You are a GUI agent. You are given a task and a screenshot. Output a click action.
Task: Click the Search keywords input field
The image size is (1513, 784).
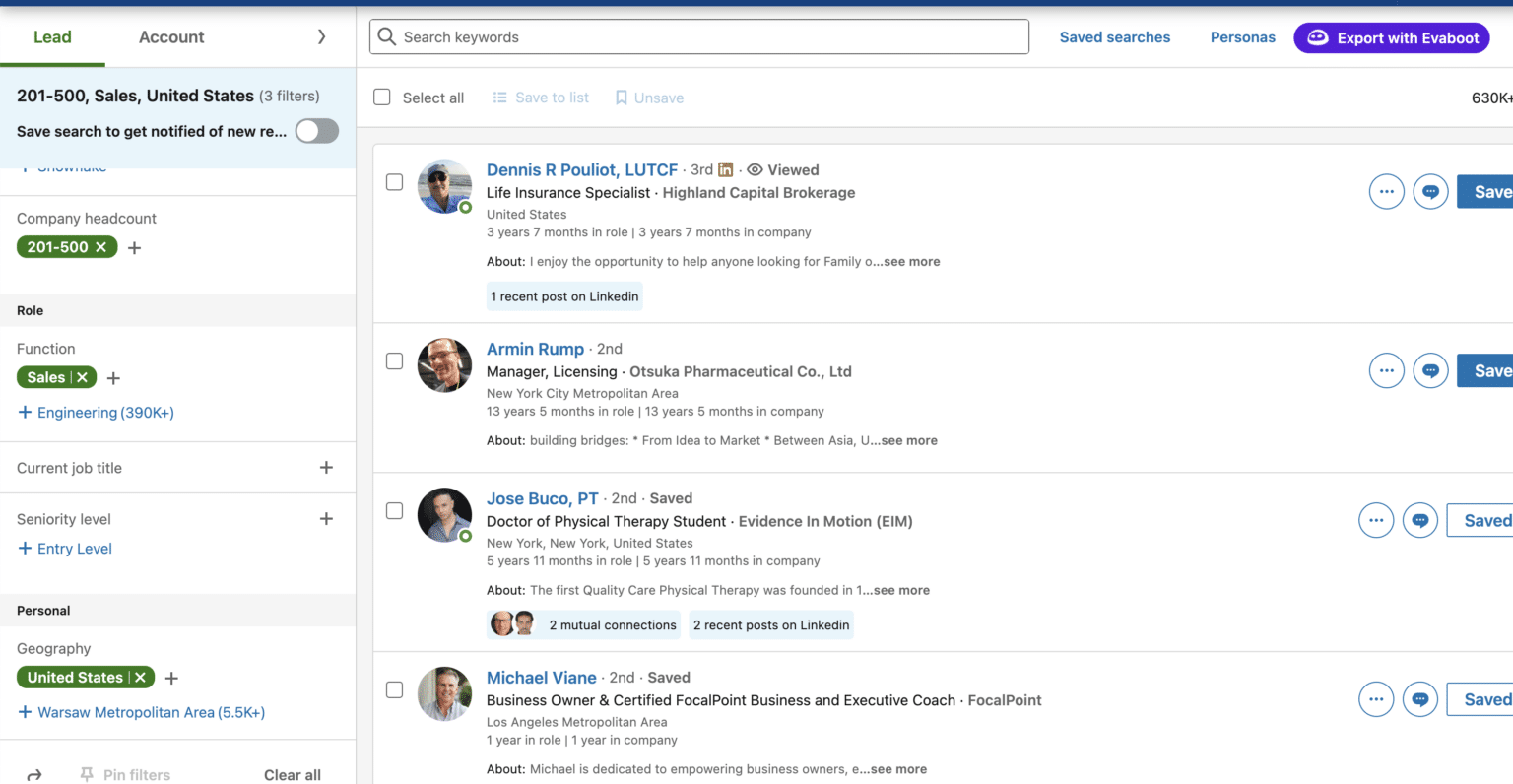pos(698,36)
